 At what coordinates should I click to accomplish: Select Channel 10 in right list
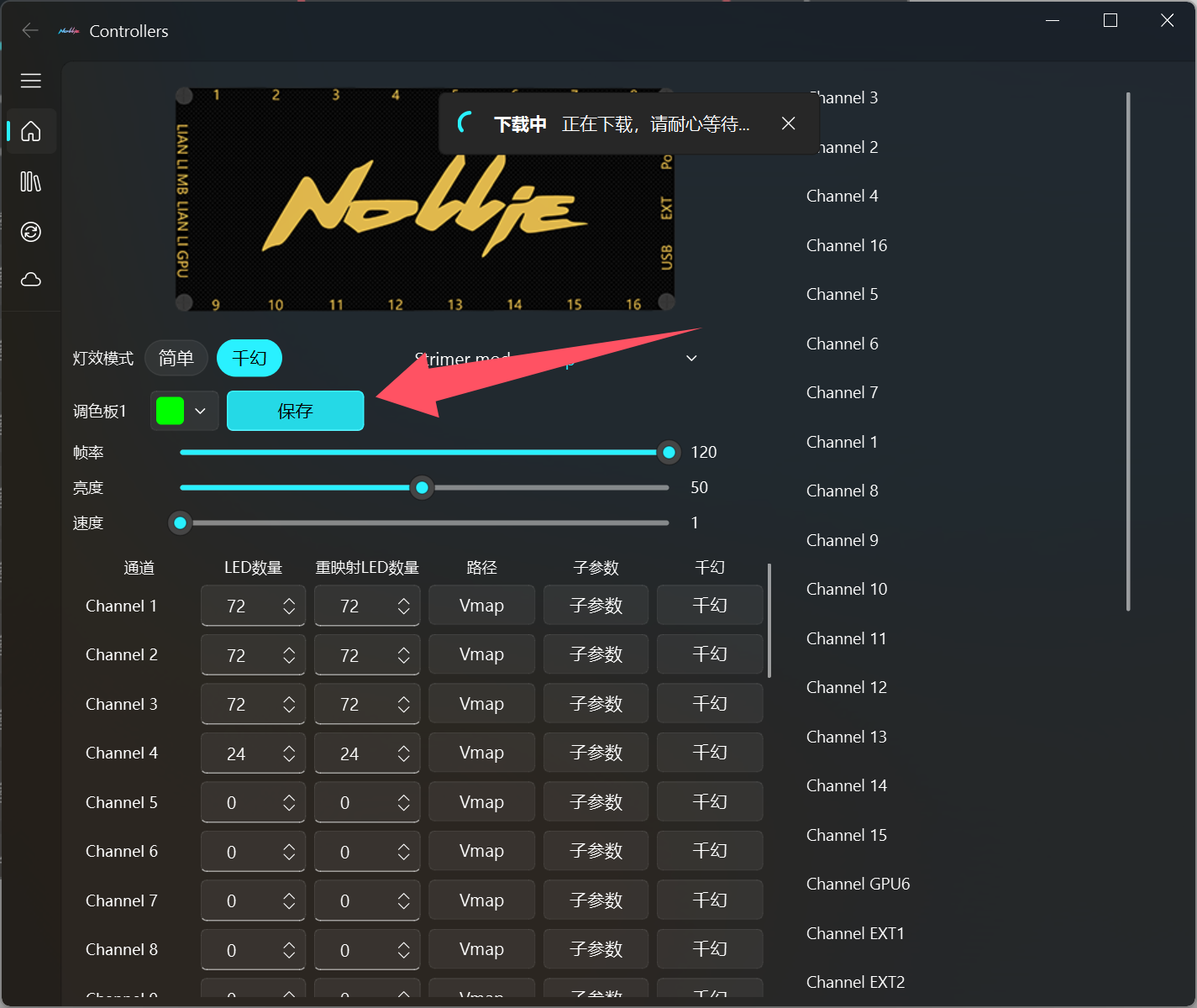[x=847, y=589]
